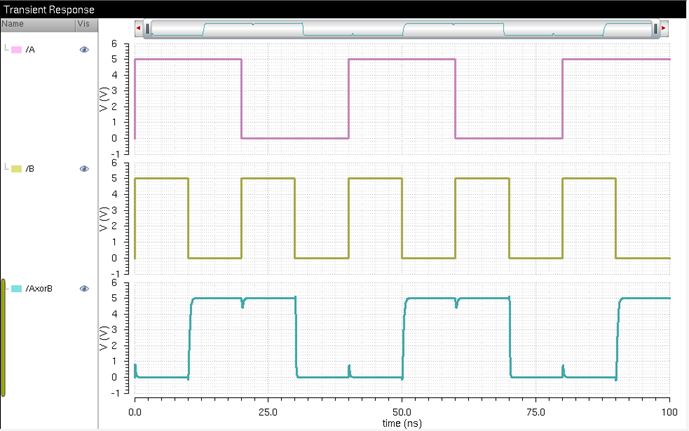The image size is (689, 431).
Task: Click the V (V) label of /B plot
Action: point(104,219)
